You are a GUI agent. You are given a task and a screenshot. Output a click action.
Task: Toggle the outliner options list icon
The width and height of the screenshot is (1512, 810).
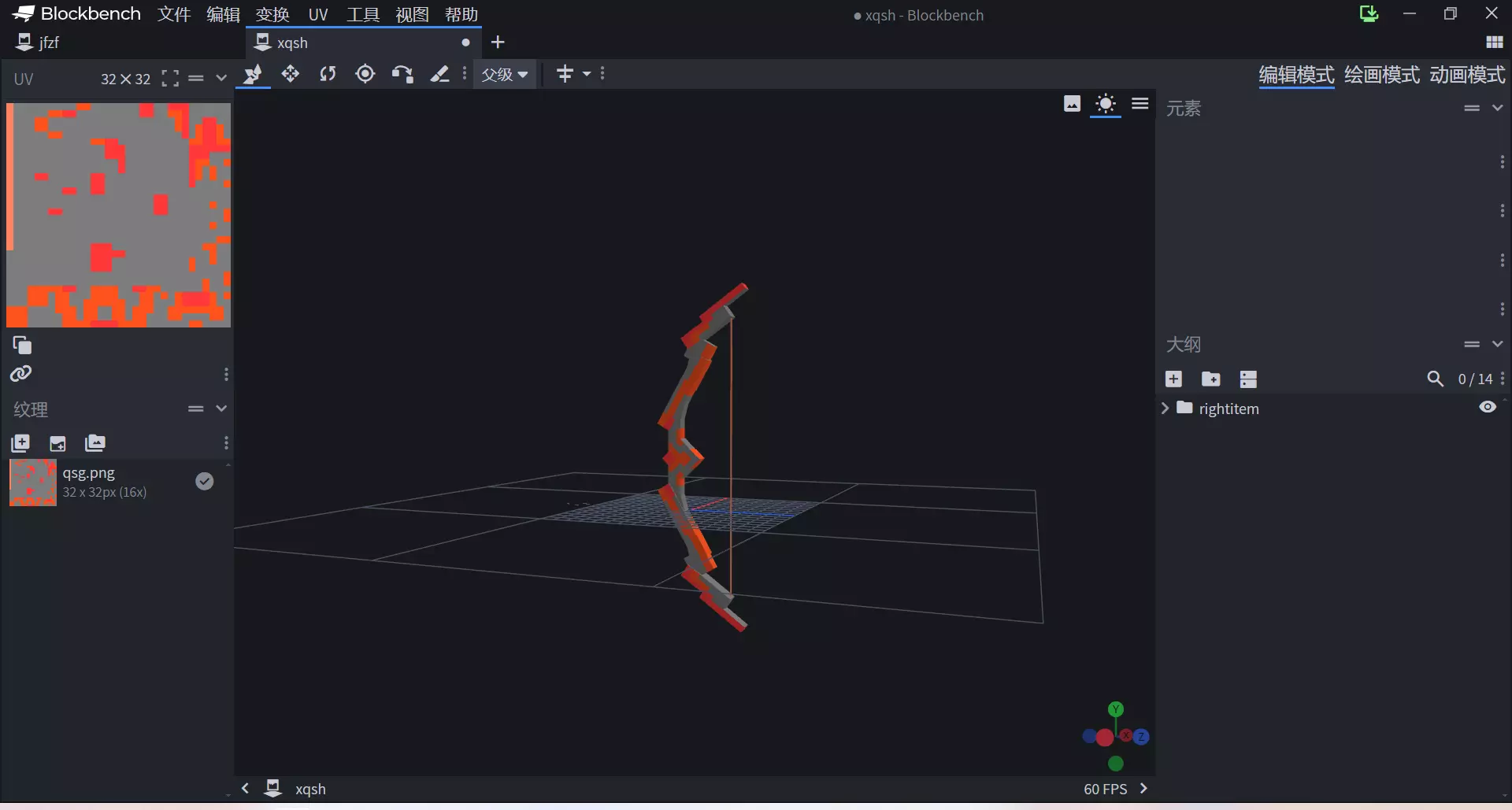coord(1248,379)
